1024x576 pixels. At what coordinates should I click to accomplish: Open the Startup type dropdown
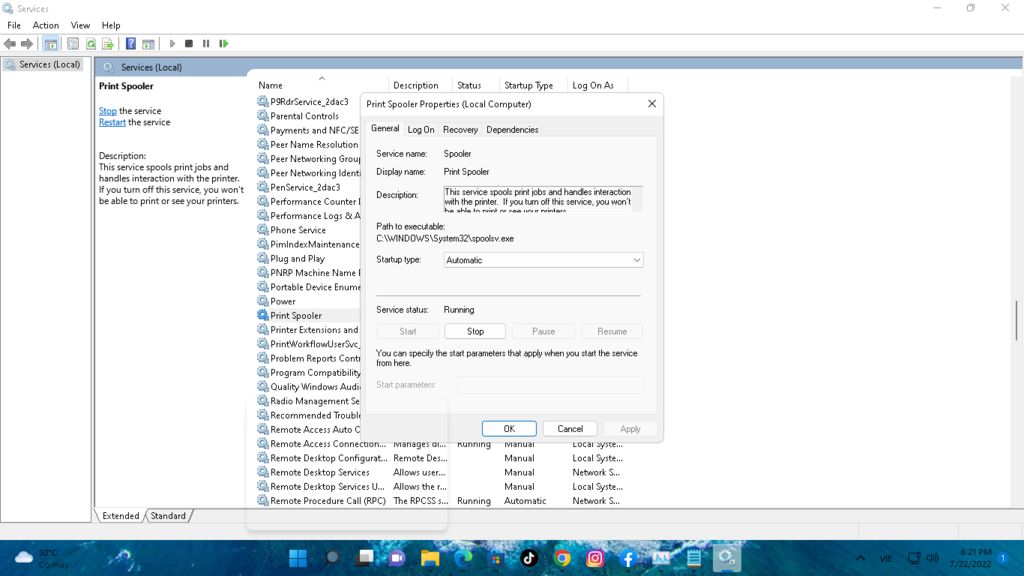point(543,260)
